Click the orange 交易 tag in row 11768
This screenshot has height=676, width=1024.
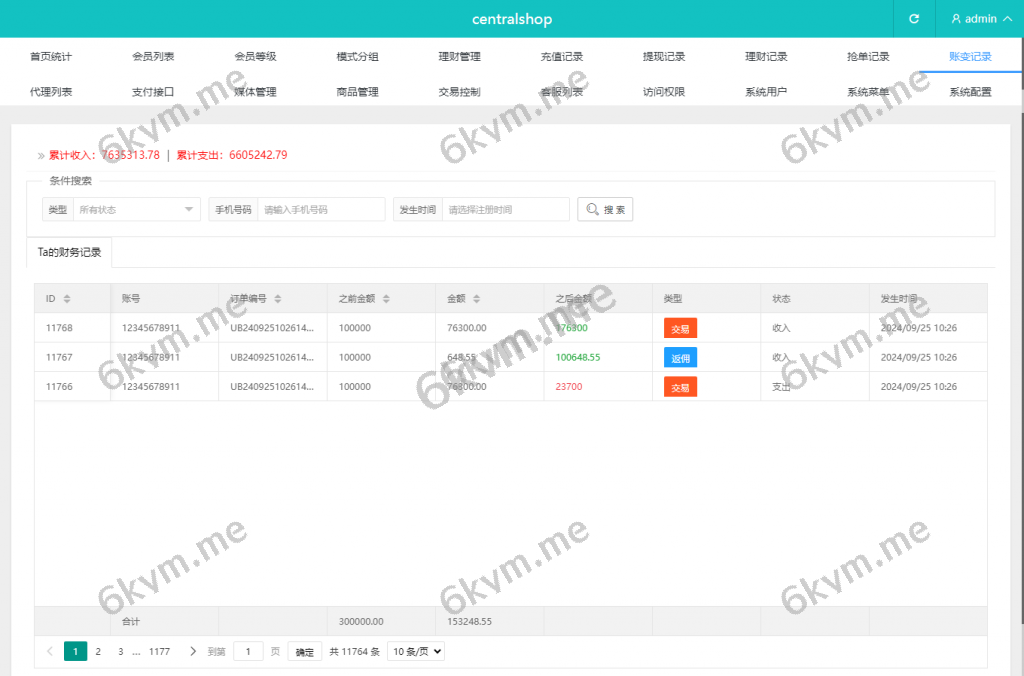pos(680,328)
